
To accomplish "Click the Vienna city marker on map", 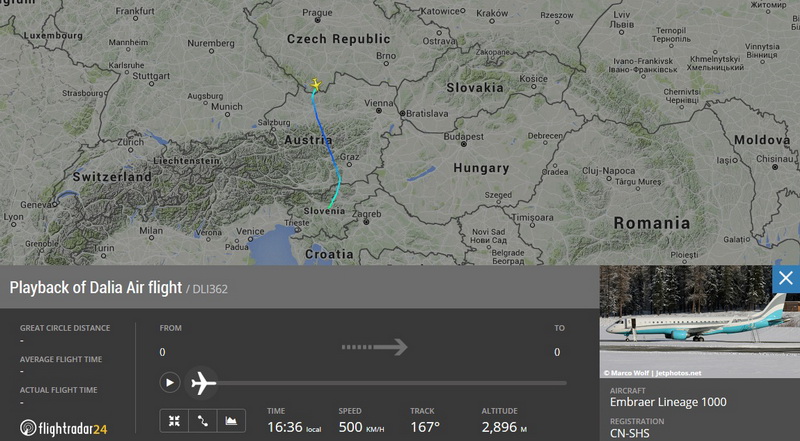I will 378,110.
